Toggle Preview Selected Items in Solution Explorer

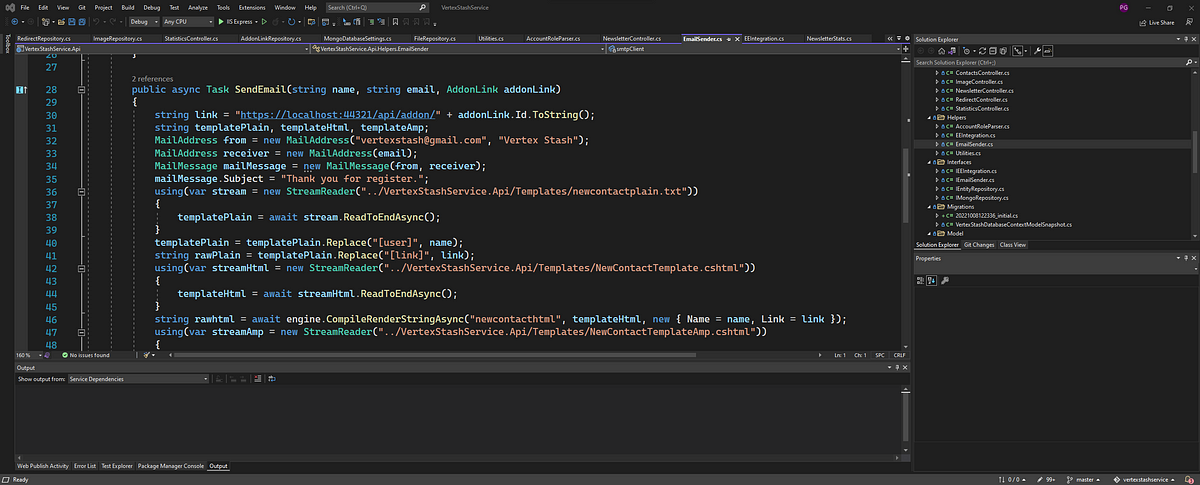1048,51
